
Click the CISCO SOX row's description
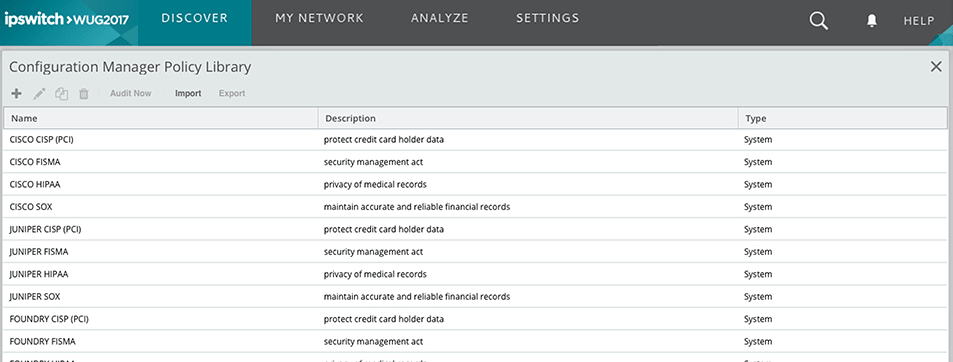tap(416, 207)
